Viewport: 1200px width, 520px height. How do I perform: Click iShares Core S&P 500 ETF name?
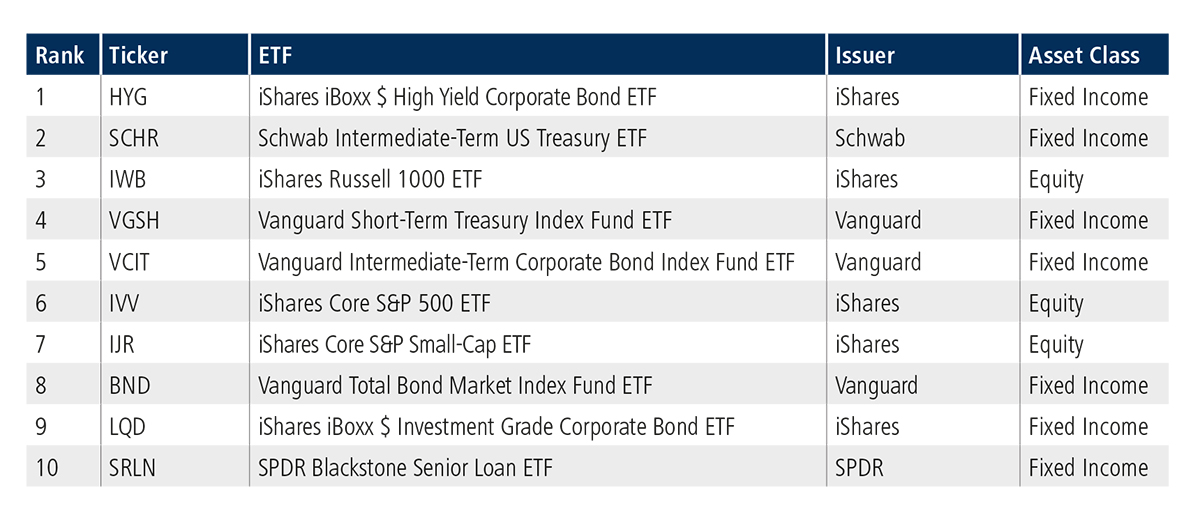(374, 303)
